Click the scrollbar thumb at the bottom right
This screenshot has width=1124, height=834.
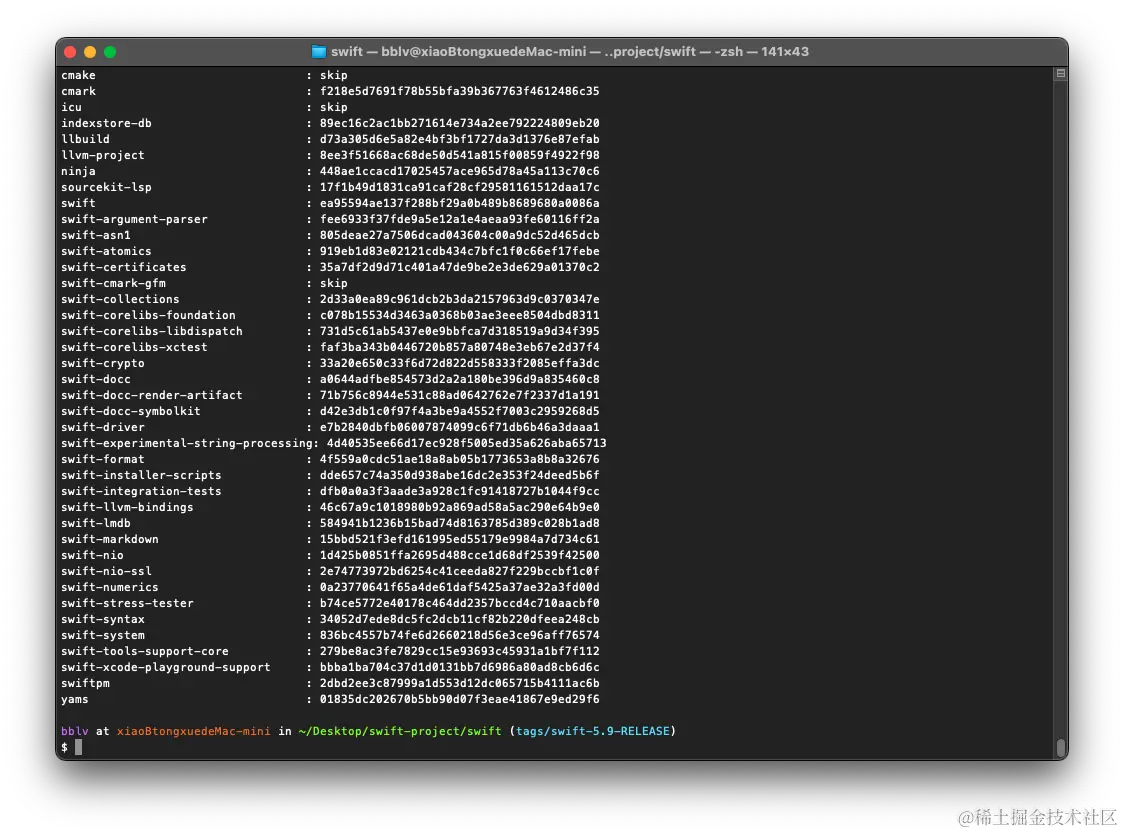[x=1061, y=747]
